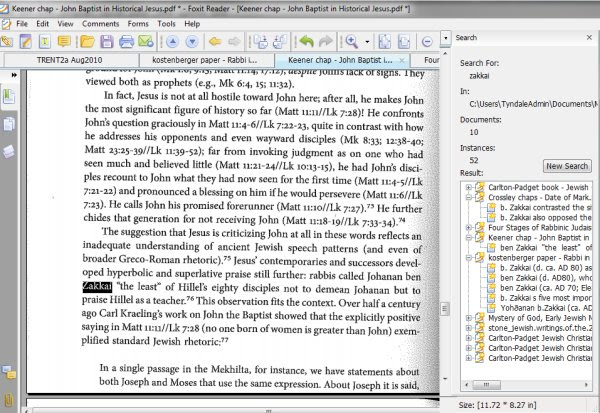This screenshot has width=600, height=413.
Task: Click highlighted word 'Zakkai' in the document
Action: pos(97,286)
